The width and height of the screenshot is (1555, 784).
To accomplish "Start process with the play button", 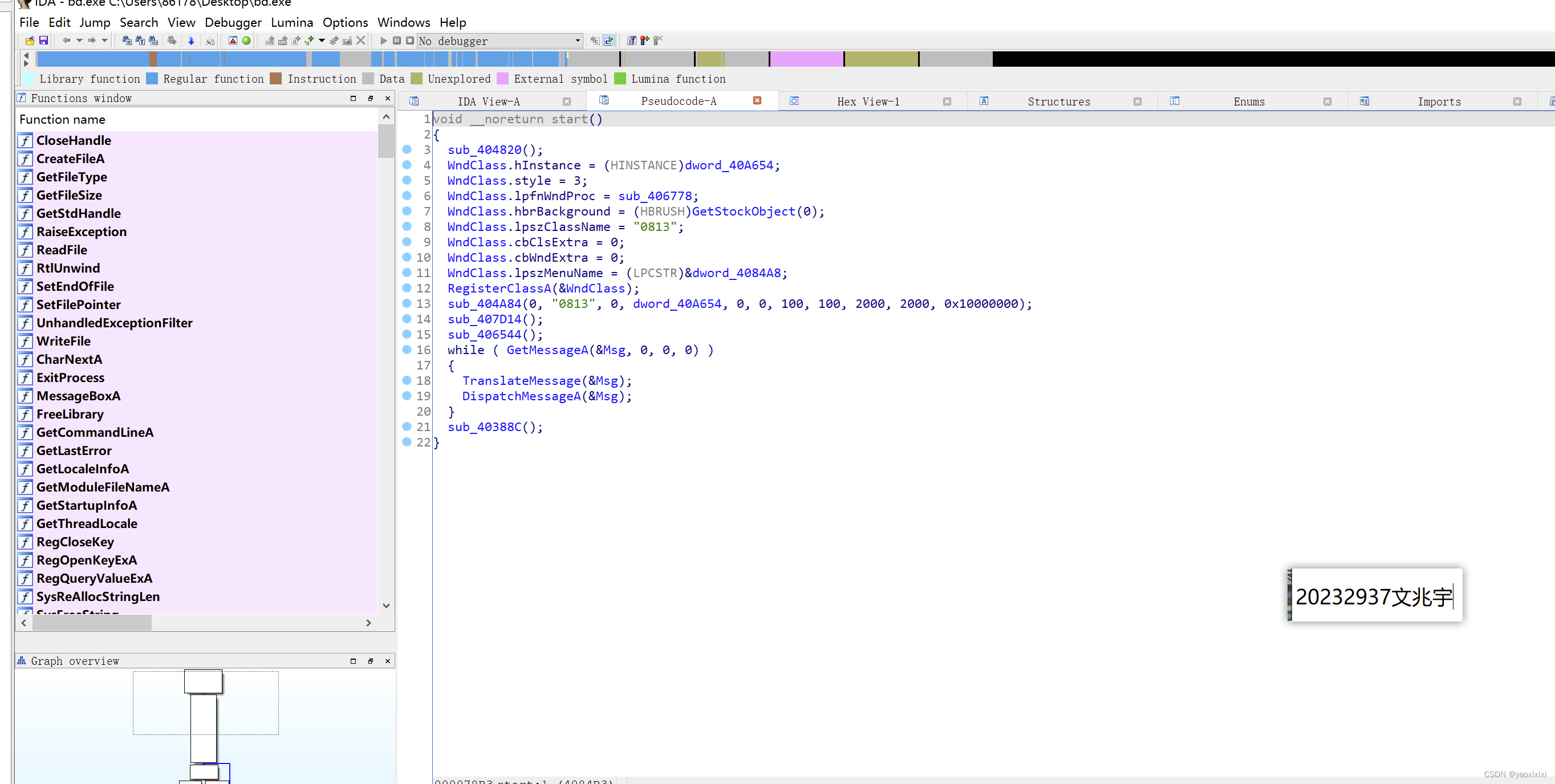I will (383, 40).
